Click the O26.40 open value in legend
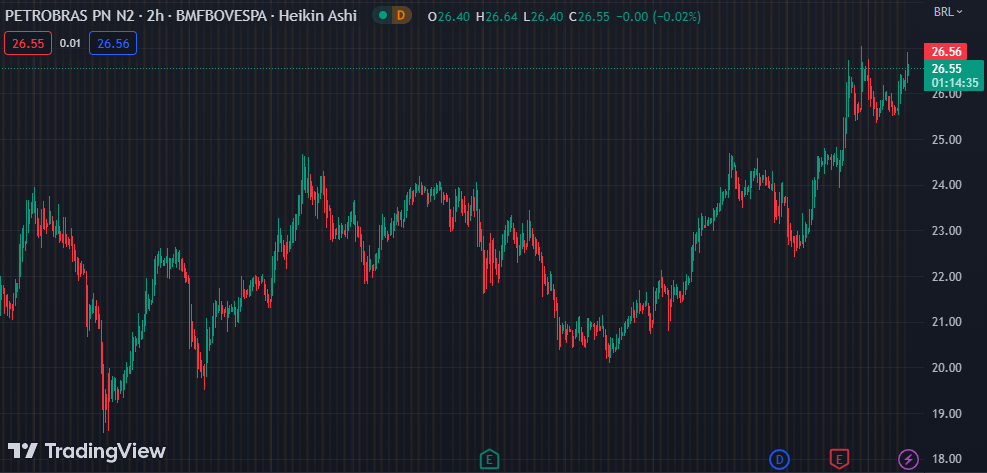 pos(449,17)
